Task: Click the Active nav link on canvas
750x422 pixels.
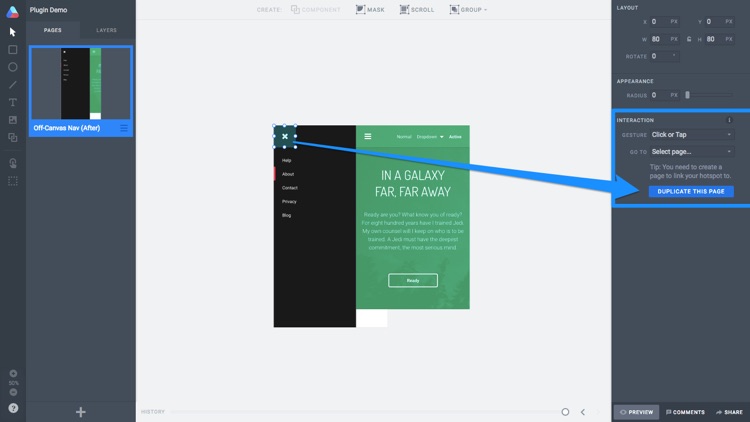Action: (x=455, y=137)
